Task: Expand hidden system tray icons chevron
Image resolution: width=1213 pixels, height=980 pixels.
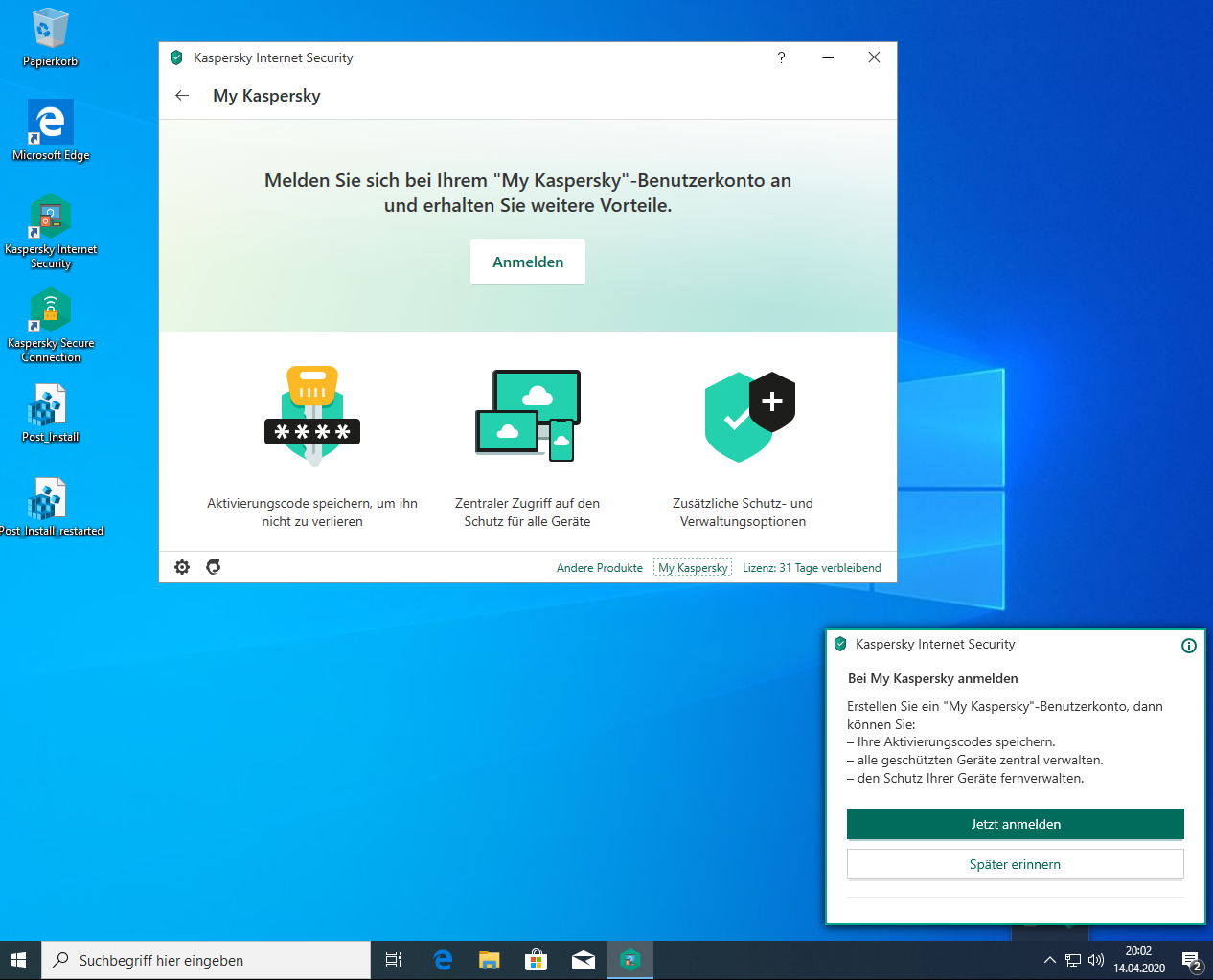Action: (1049, 960)
